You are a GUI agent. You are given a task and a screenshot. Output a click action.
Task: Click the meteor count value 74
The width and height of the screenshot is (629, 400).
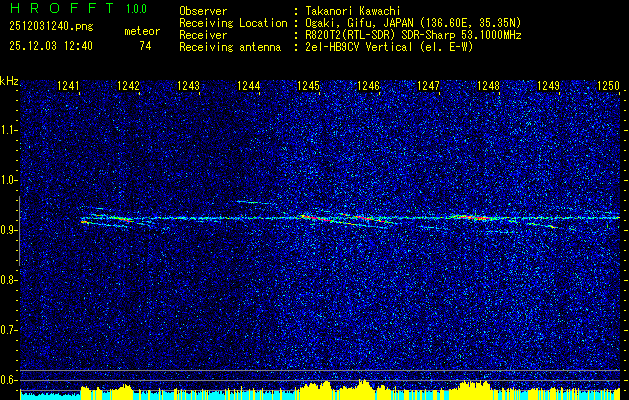pos(145,46)
